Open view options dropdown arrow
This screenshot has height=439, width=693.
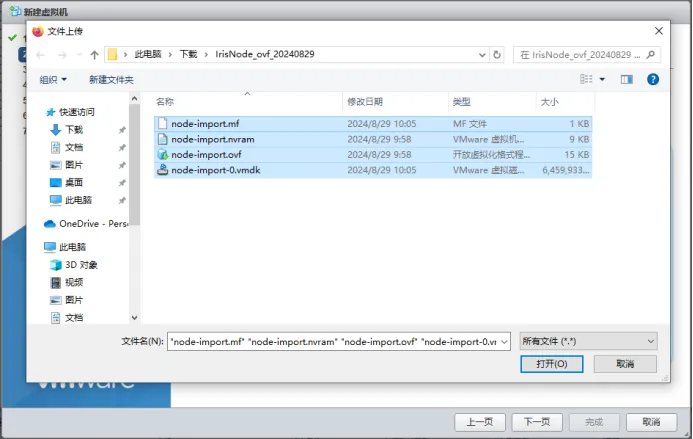click(x=602, y=80)
